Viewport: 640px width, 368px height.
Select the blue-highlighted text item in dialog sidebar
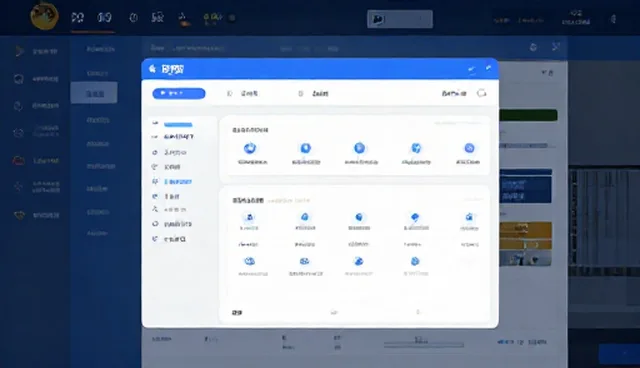coord(178,182)
